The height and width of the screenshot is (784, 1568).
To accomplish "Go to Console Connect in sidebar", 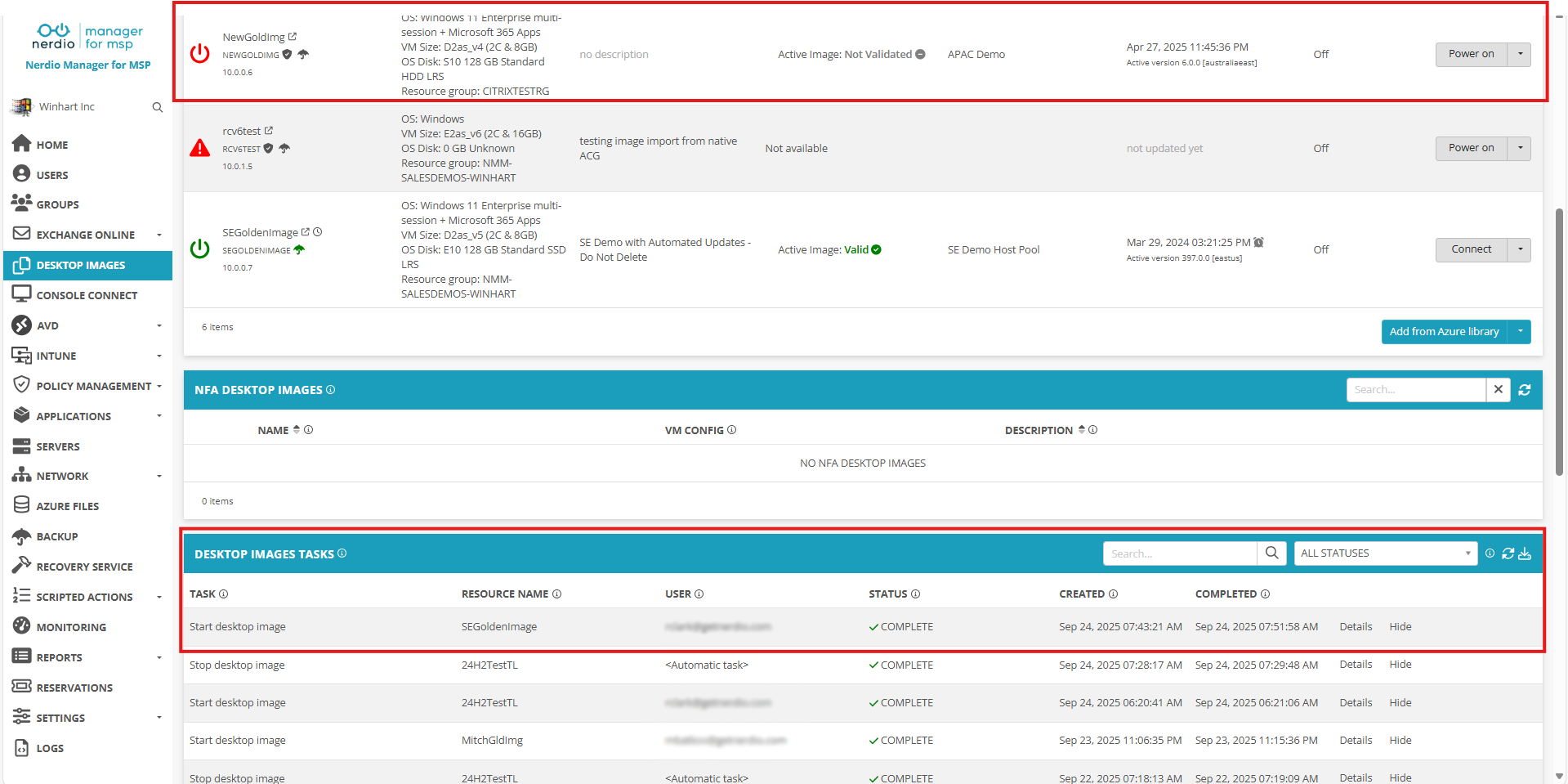I will click(x=87, y=295).
